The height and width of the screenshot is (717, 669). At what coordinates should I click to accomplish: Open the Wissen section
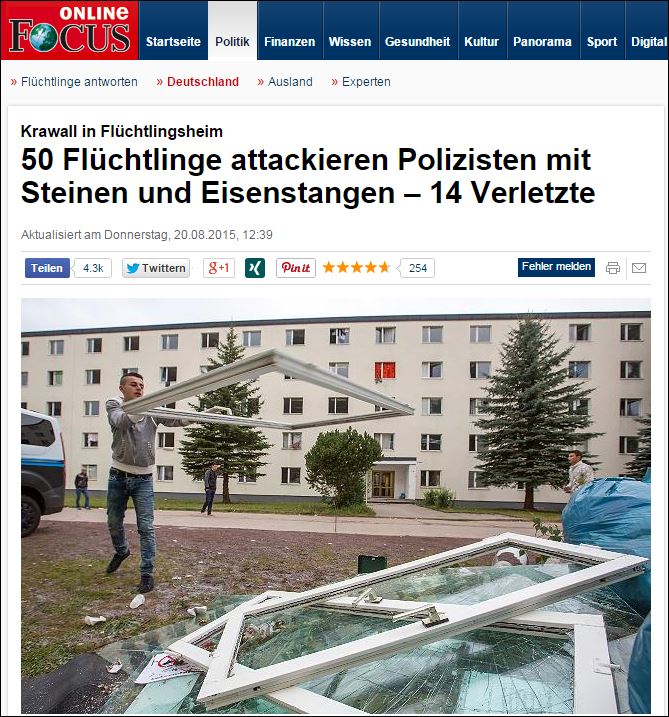coord(350,42)
